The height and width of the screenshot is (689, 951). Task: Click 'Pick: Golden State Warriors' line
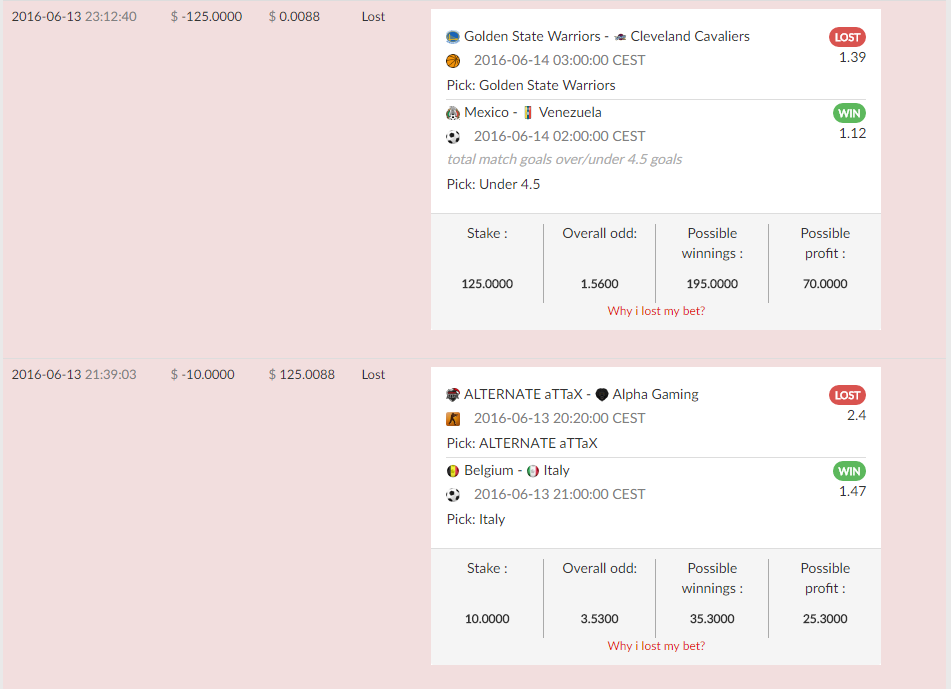(531, 85)
